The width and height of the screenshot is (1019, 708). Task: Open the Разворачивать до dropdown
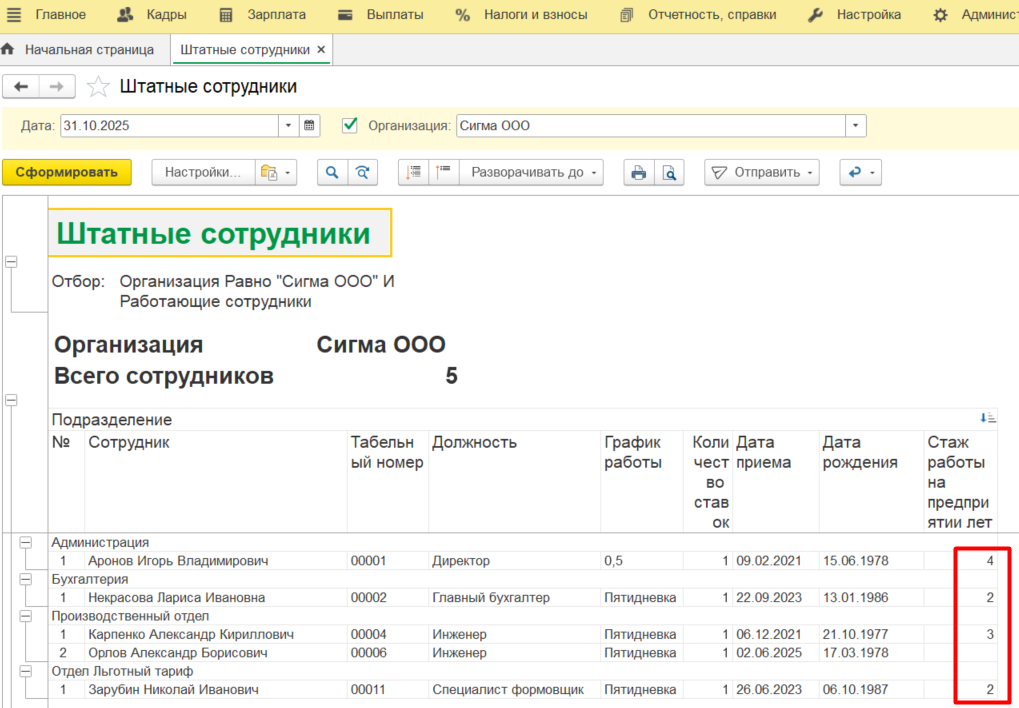point(531,173)
